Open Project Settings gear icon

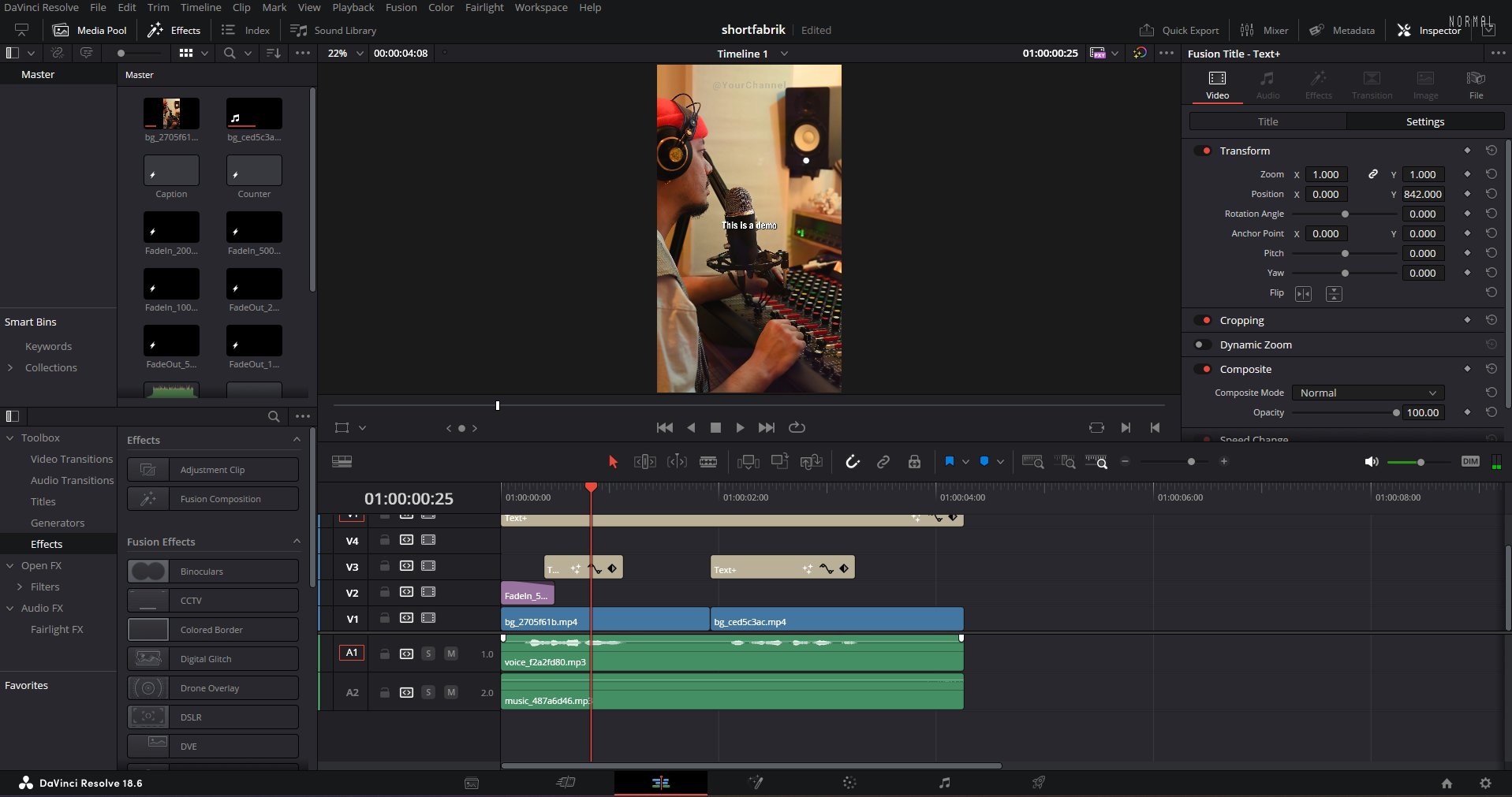click(1485, 783)
